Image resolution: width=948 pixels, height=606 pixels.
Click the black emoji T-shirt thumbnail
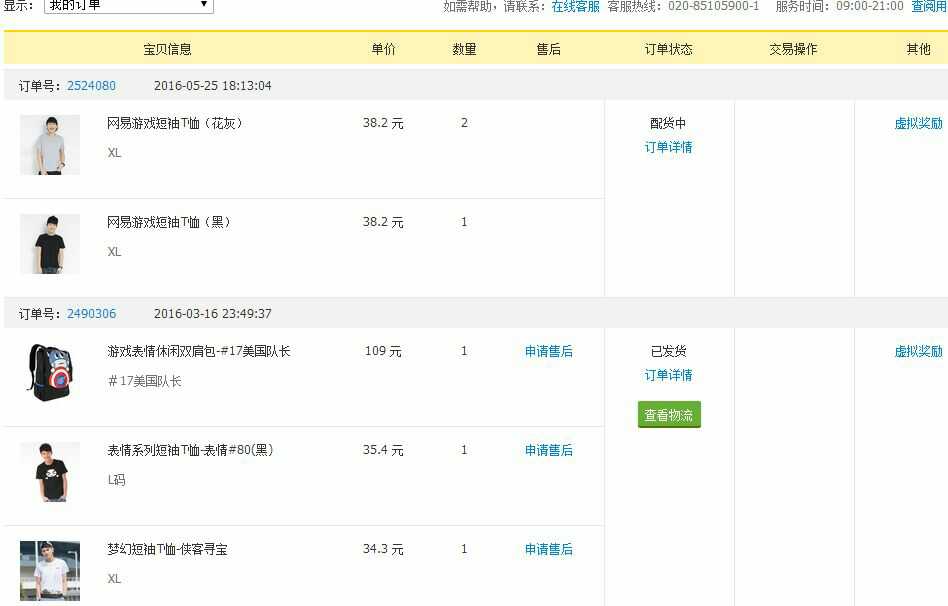[x=49, y=472]
